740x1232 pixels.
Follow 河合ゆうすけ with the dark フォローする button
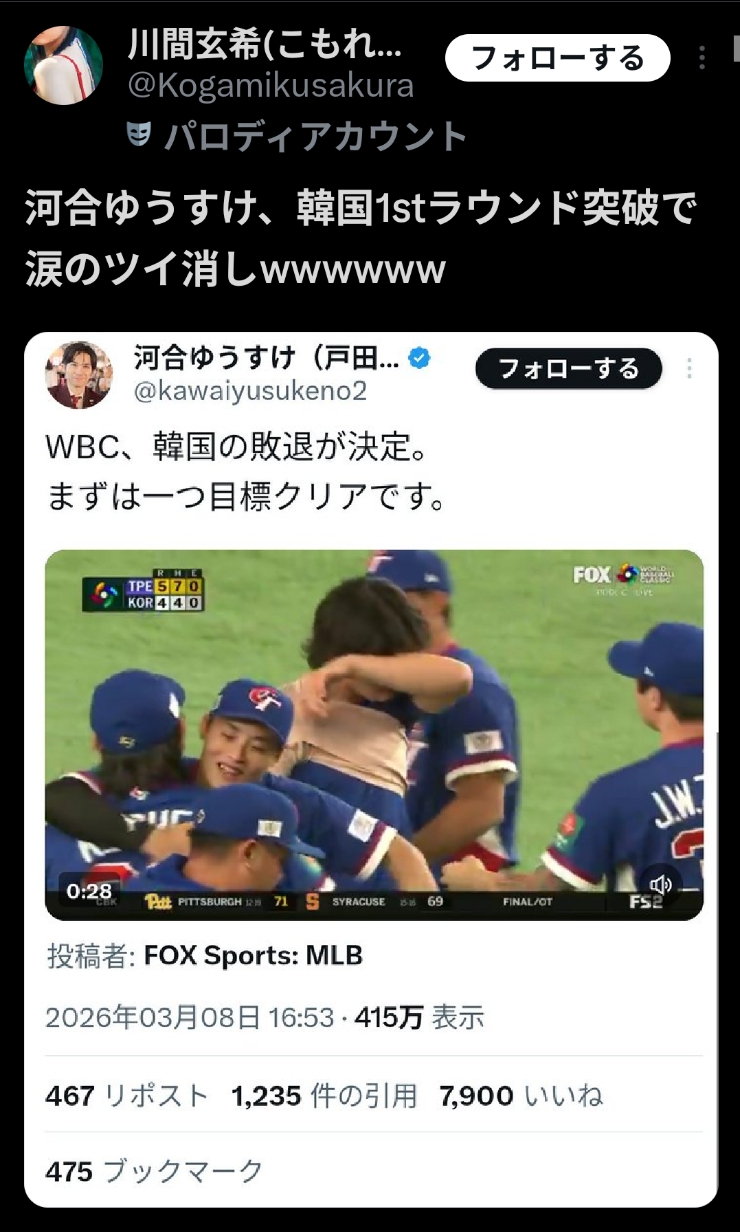pyautogui.click(x=569, y=369)
